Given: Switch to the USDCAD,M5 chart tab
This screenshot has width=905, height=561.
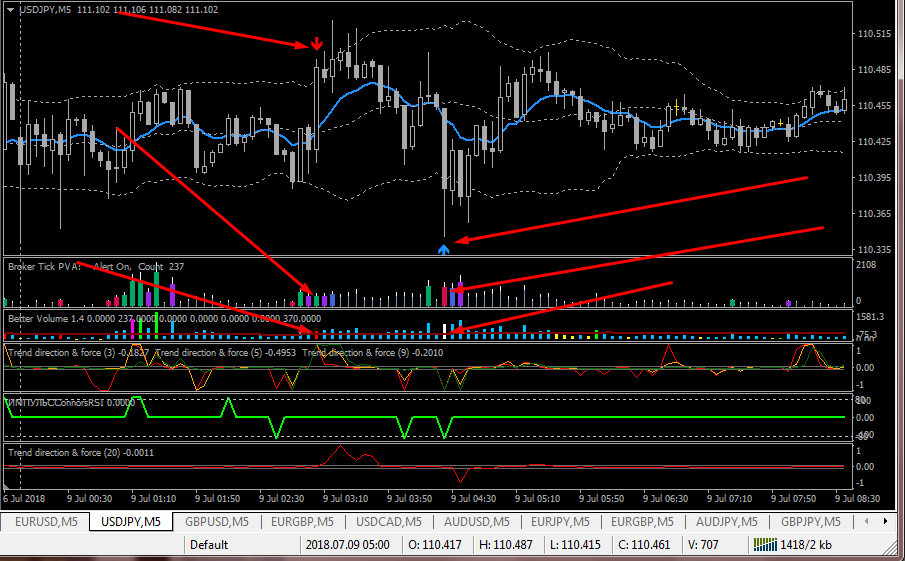Looking at the screenshot, I should click(388, 522).
